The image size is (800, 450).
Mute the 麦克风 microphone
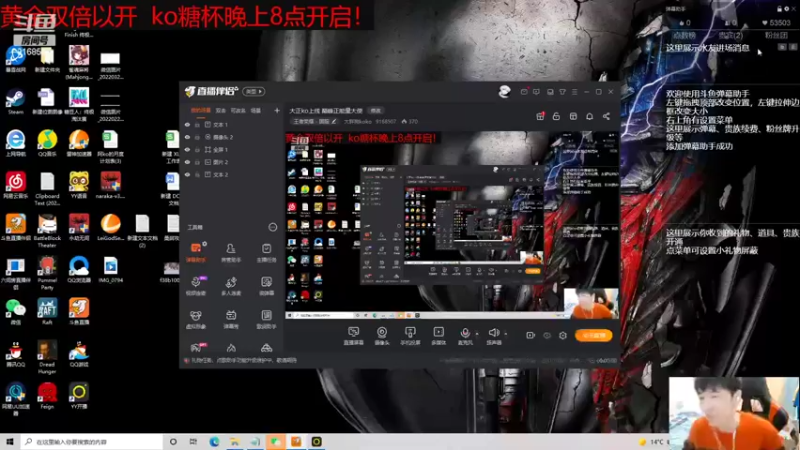click(465, 336)
